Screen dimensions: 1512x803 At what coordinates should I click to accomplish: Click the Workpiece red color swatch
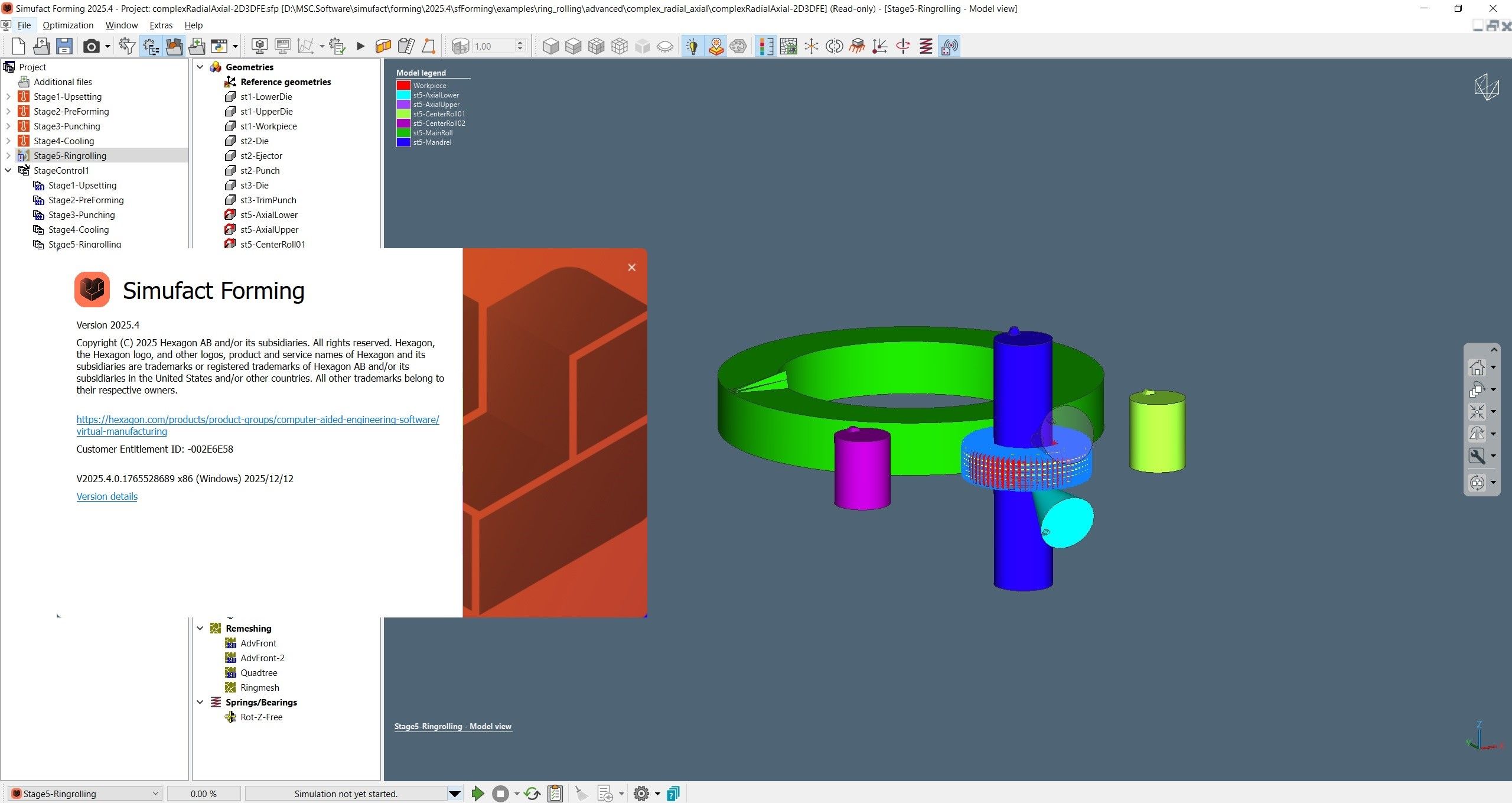403,85
